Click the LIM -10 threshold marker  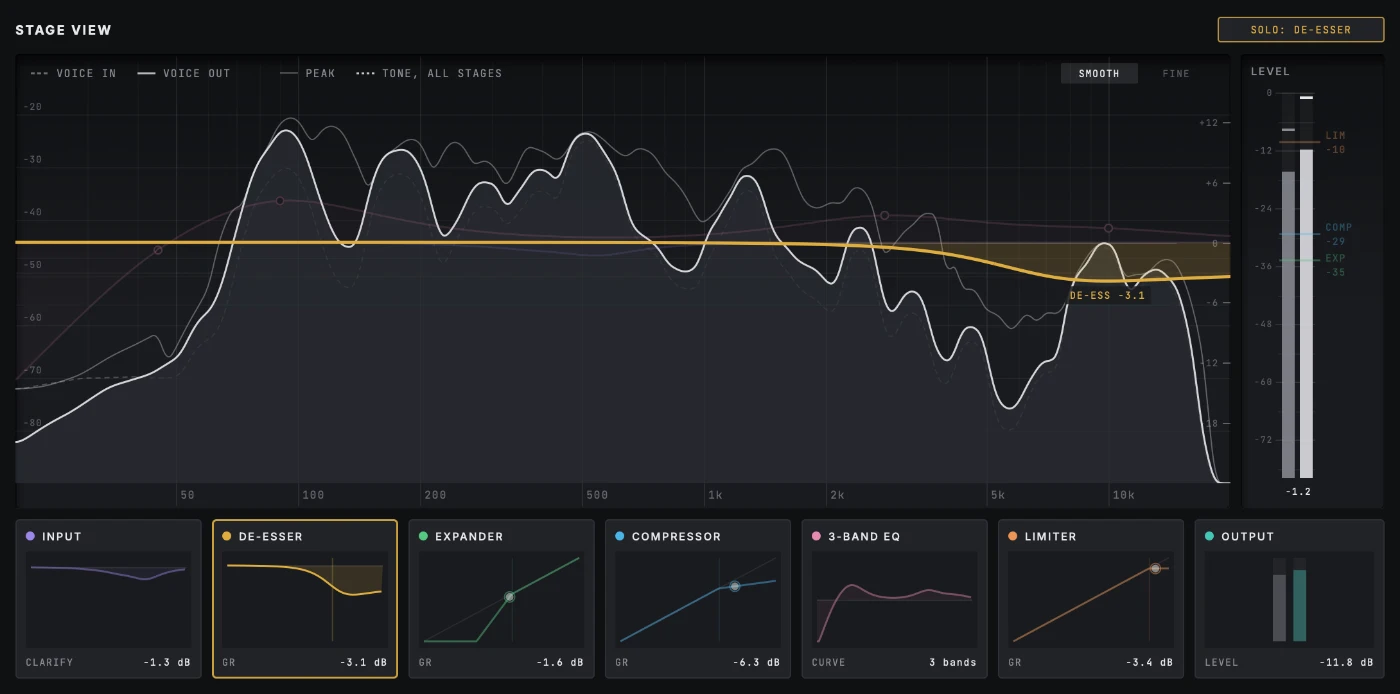(1335, 142)
